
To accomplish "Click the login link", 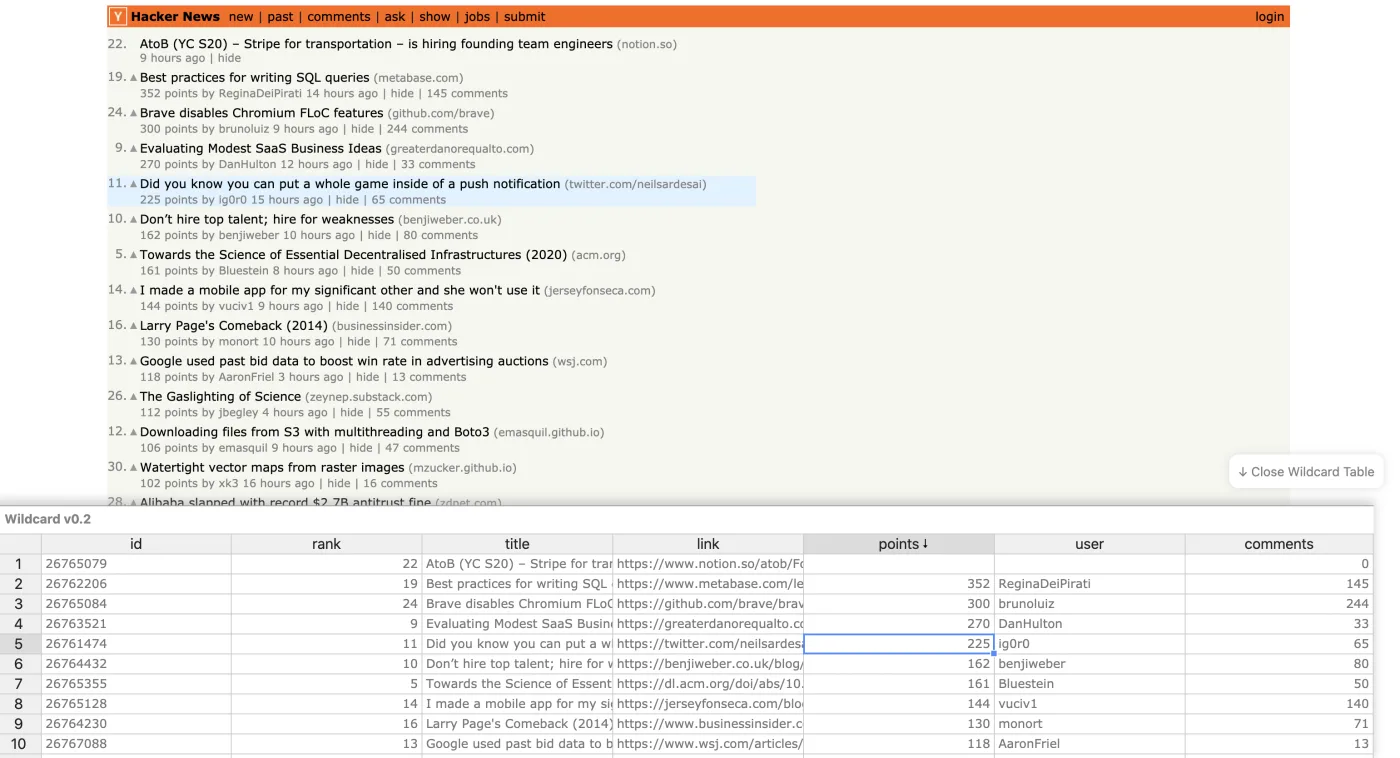I will click(x=1270, y=17).
